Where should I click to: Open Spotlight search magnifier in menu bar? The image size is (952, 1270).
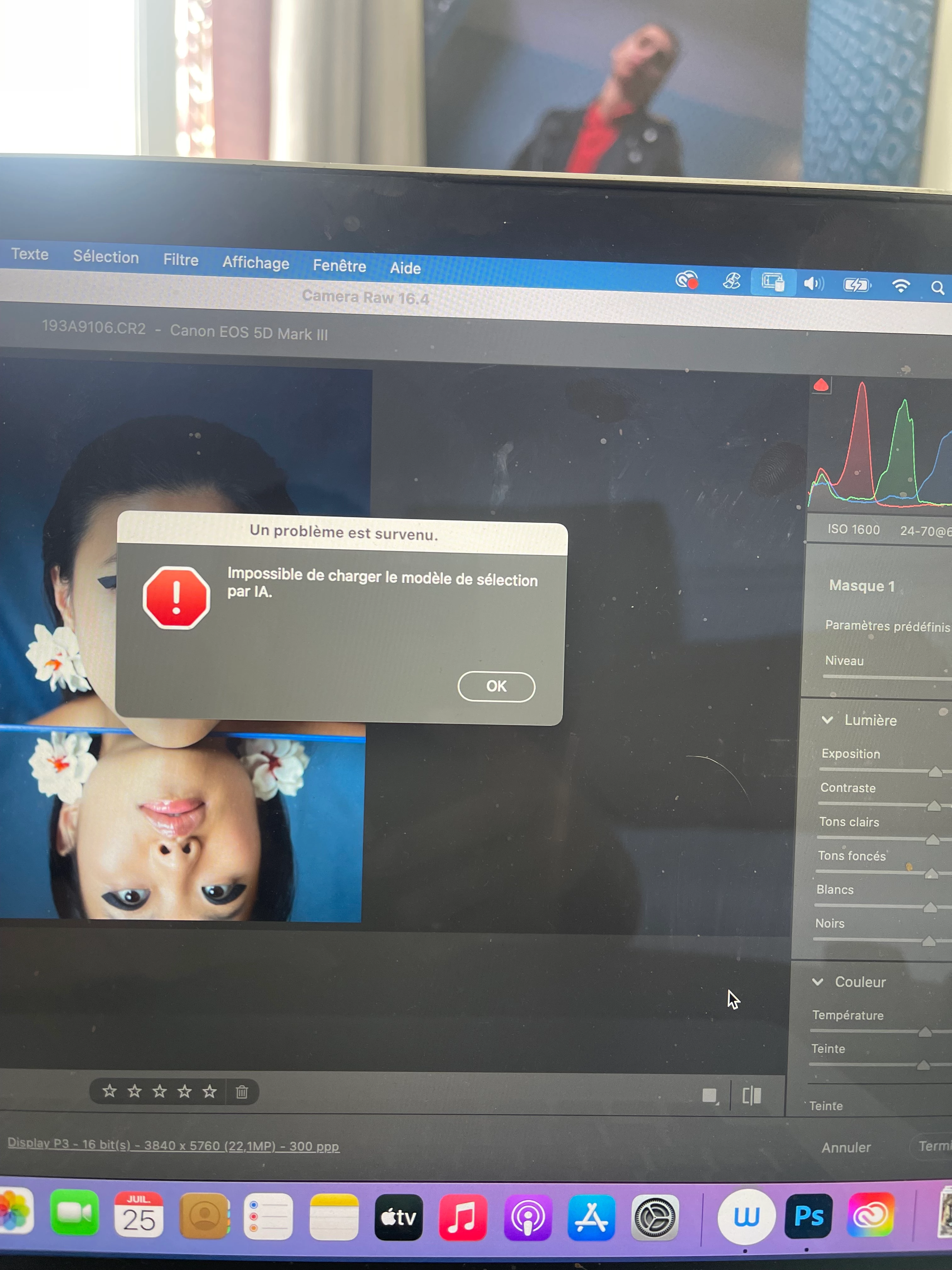937,288
